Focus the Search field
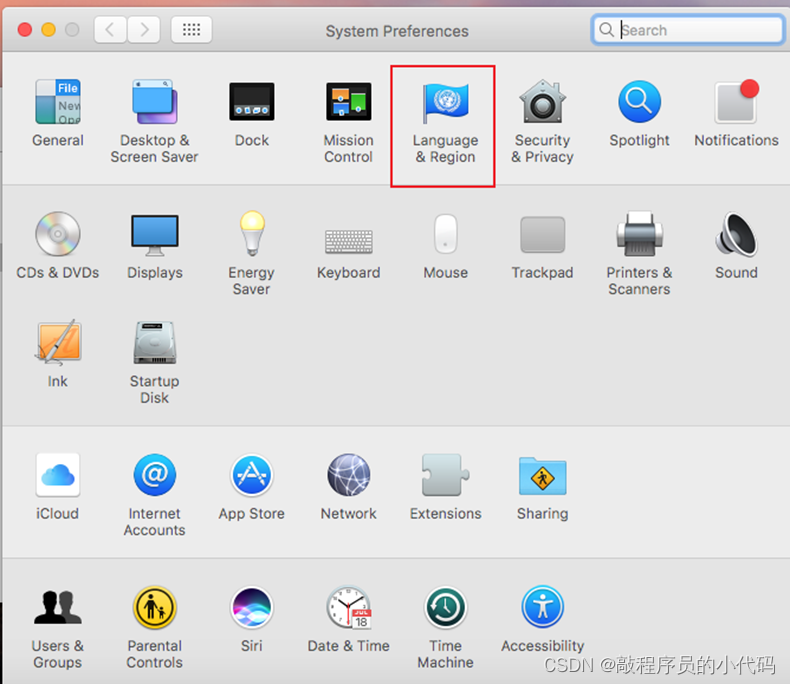The width and height of the screenshot is (790, 684). [x=688, y=30]
